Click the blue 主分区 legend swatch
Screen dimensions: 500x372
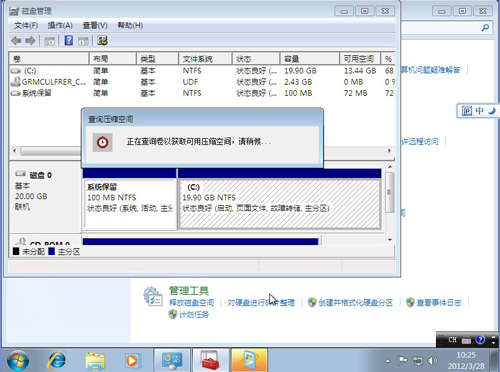(51, 251)
